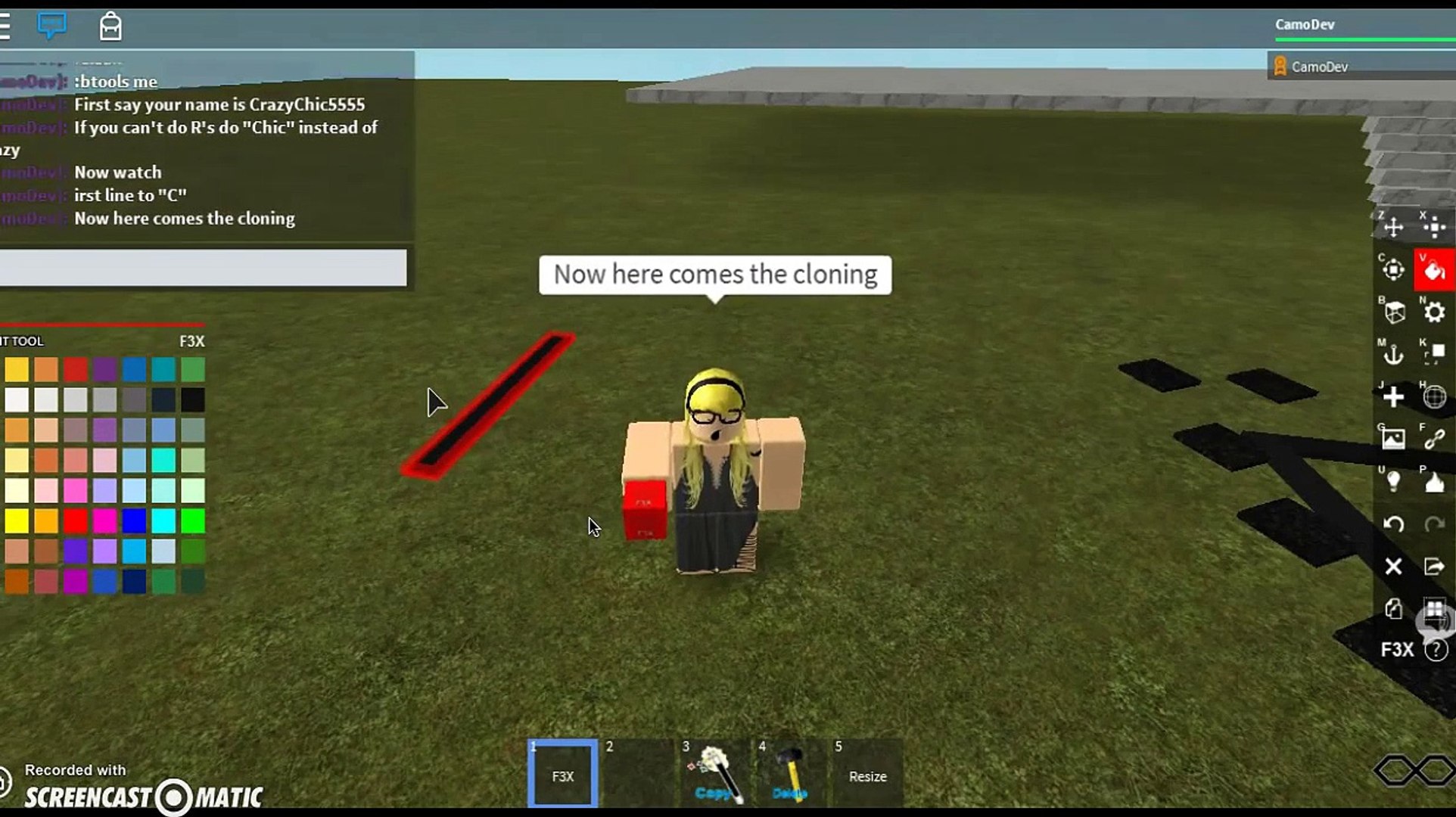This screenshot has height=817, width=1456.
Task: Click the camera/screenshot icon on right panel
Action: pos(1393,438)
